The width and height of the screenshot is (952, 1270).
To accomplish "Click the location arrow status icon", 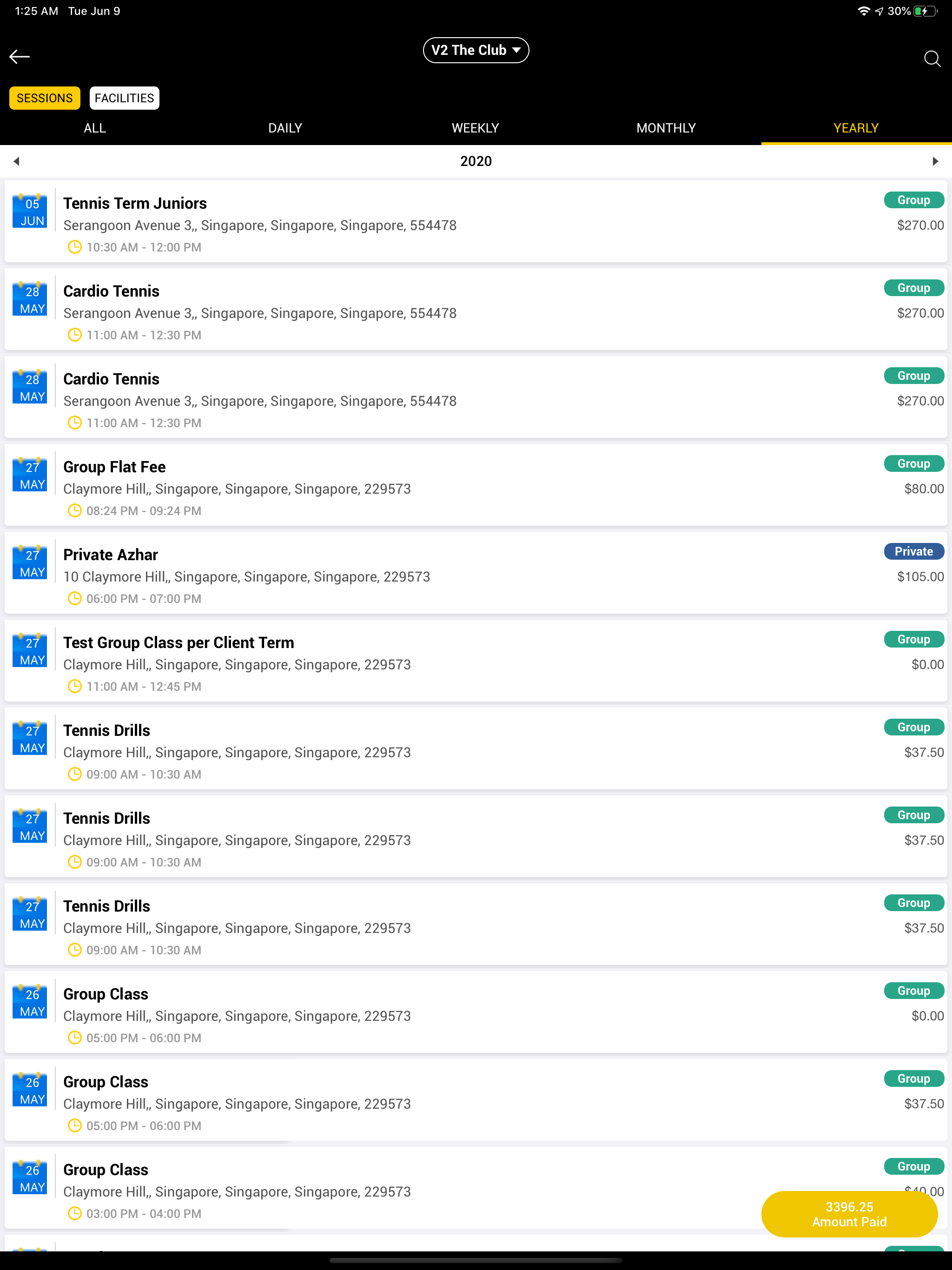I will point(879,11).
